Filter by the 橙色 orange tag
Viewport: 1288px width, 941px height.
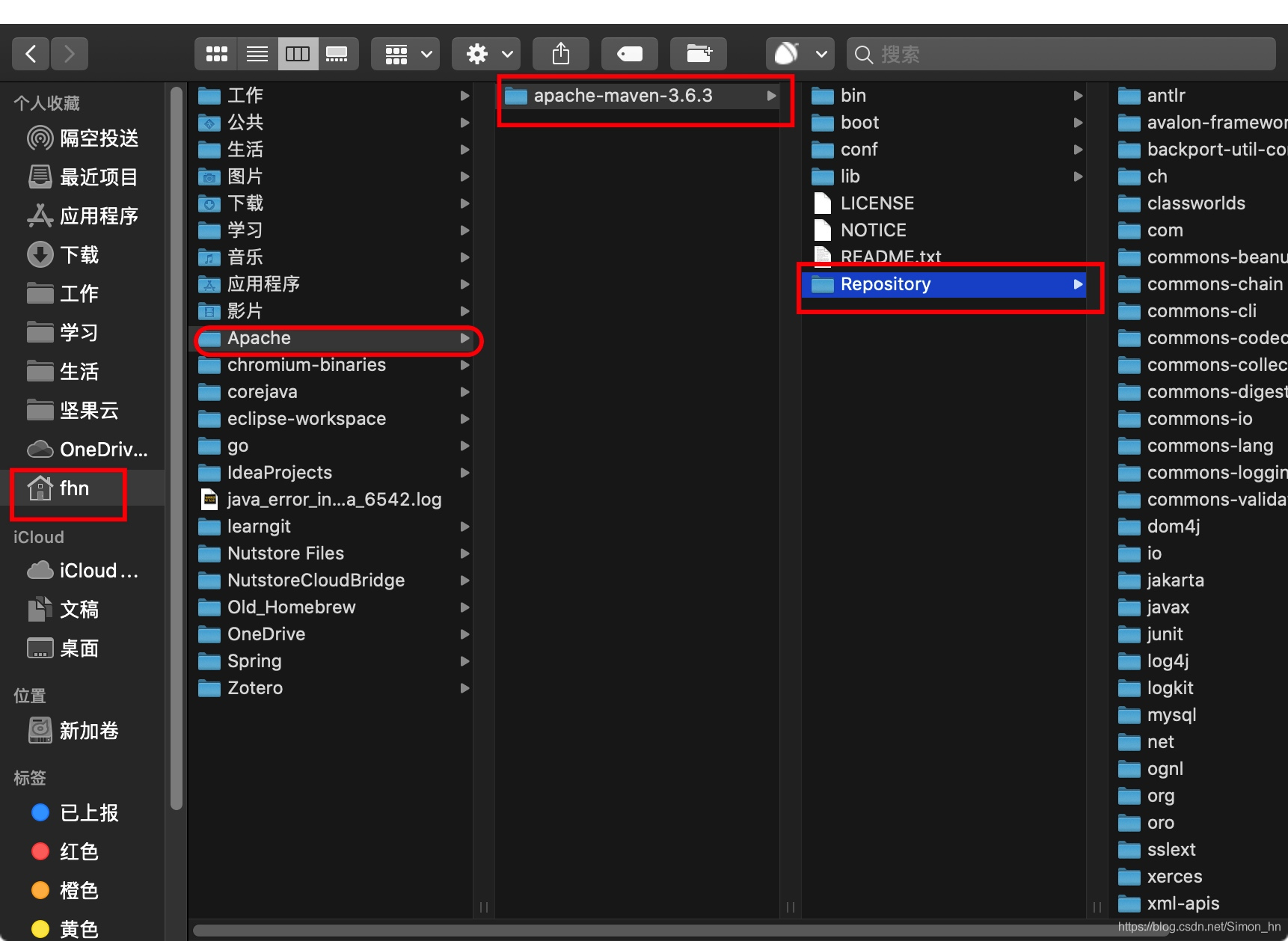(84, 890)
